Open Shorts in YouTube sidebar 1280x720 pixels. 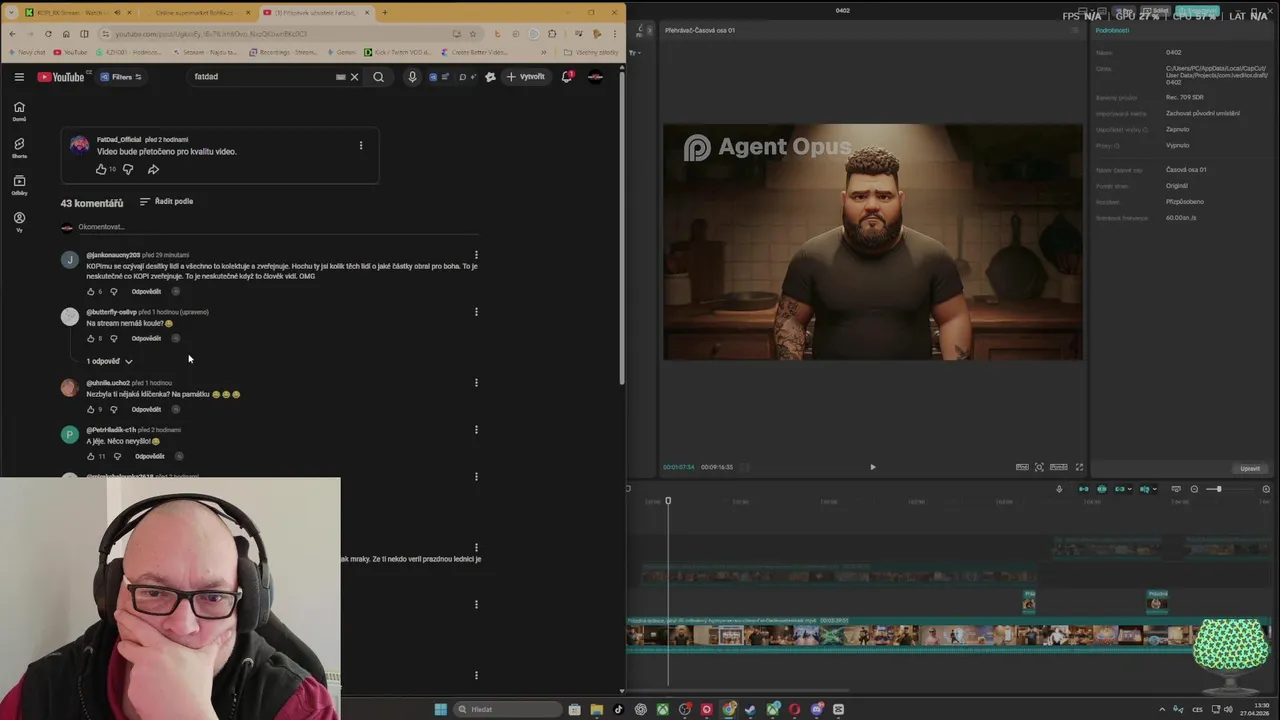point(19,148)
